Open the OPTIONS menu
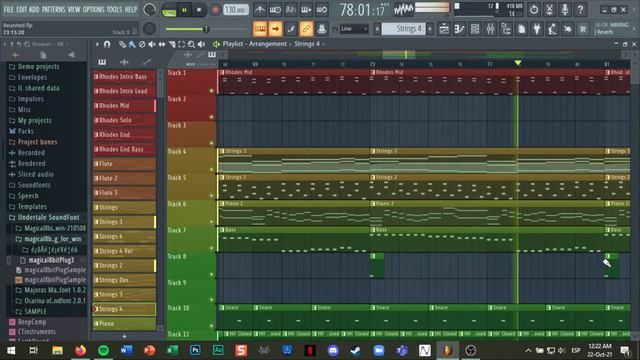Screen dimensions: 640x360 click(93, 9)
